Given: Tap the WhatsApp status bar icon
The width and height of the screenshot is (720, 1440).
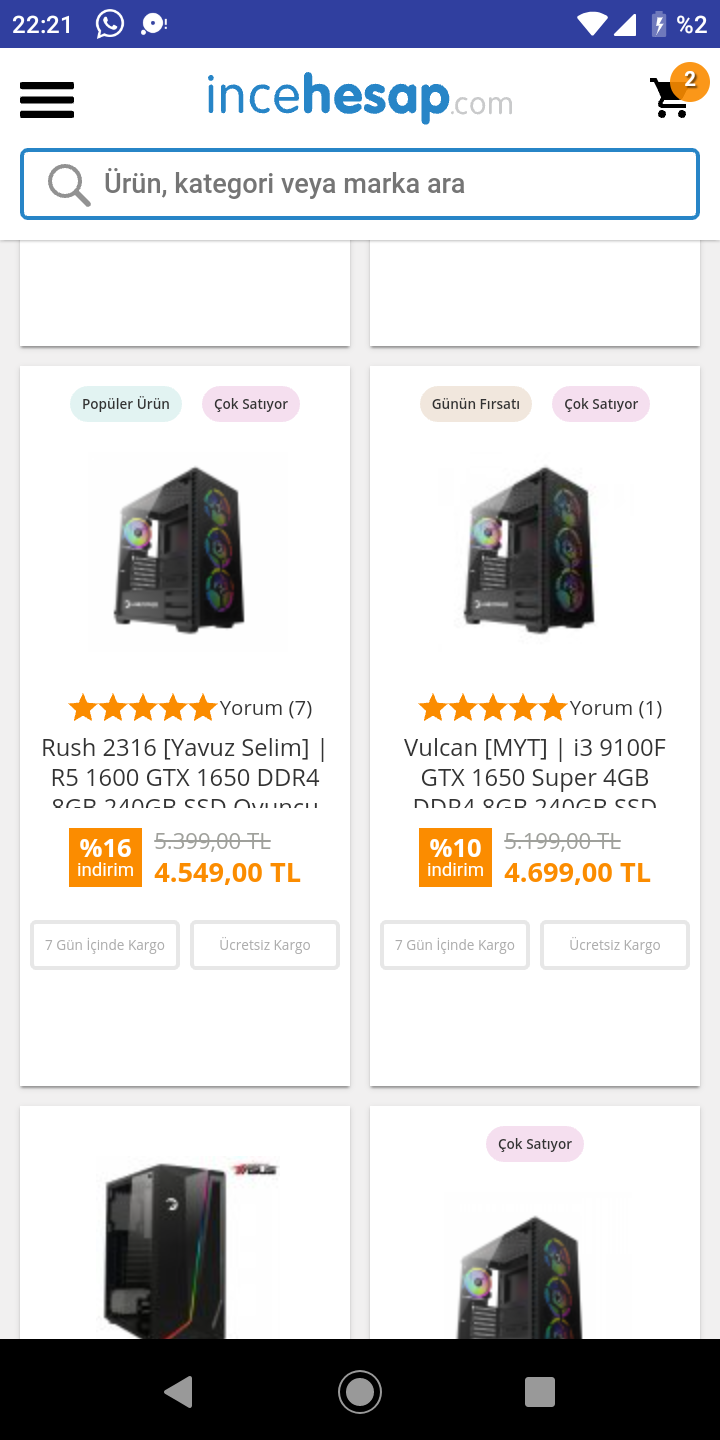Looking at the screenshot, I should 110,24.
